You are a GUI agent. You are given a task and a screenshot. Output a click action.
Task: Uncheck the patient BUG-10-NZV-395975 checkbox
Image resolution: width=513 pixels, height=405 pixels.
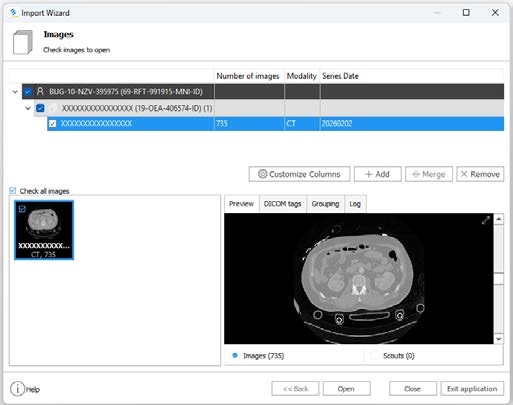point(28,91)
